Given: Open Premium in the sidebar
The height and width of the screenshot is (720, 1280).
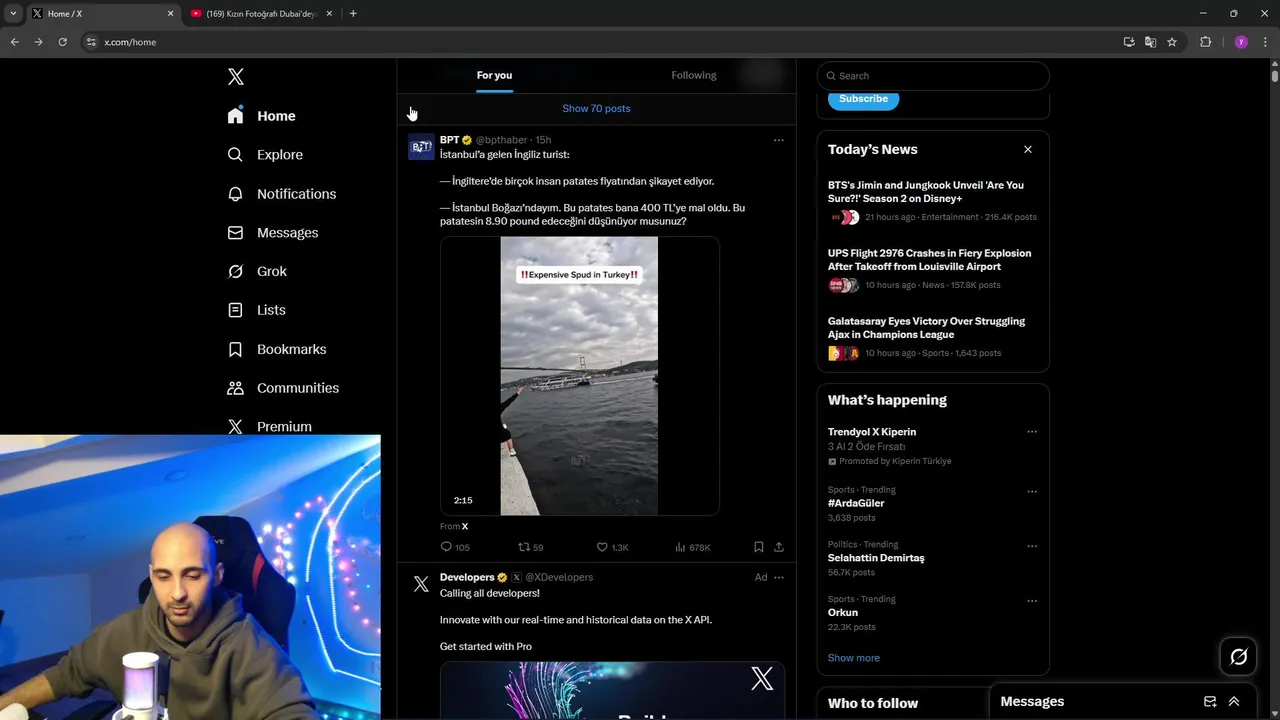Looking at the screenshot, I should [x=270, y=426].
